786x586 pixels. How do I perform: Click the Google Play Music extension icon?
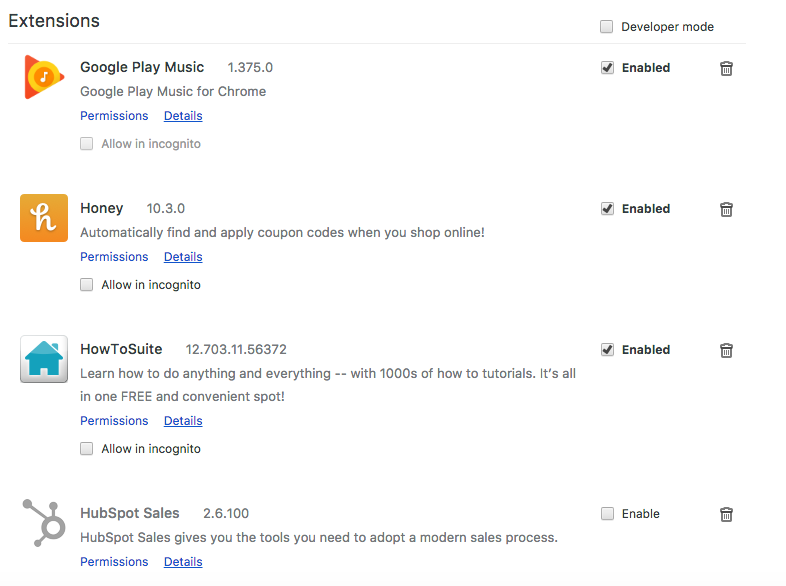(x=44, y=78)
